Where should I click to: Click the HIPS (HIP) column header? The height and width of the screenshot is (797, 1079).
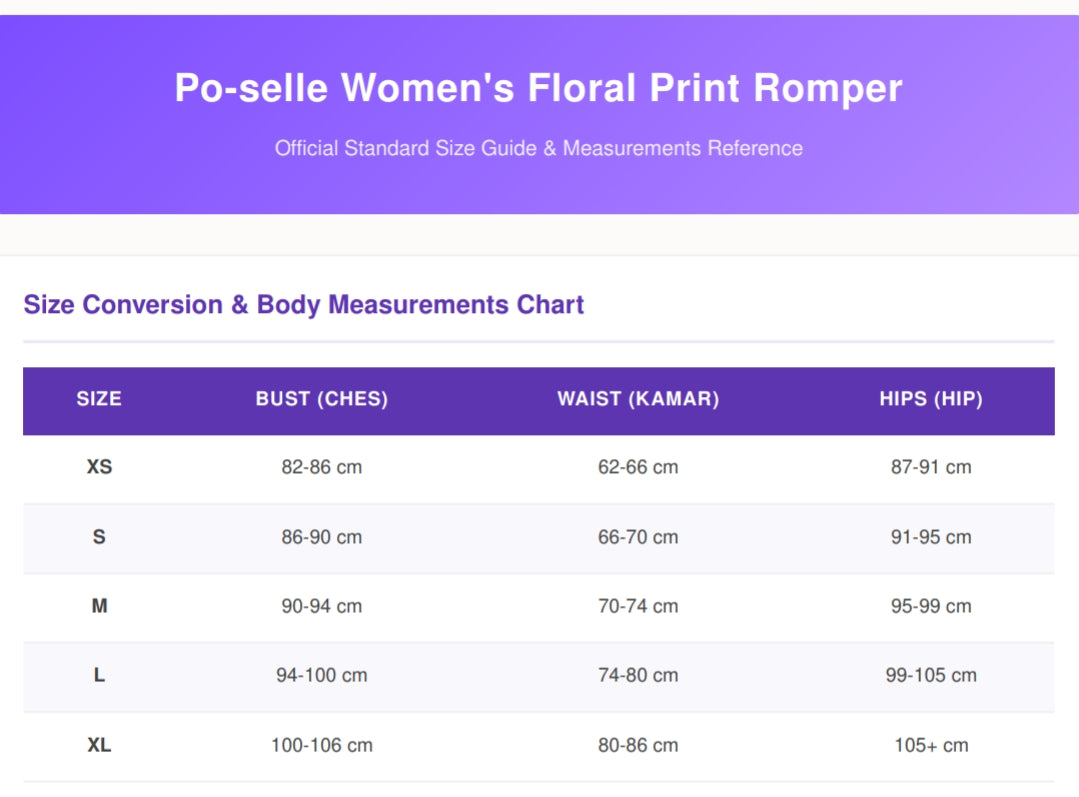pos(931,398)
